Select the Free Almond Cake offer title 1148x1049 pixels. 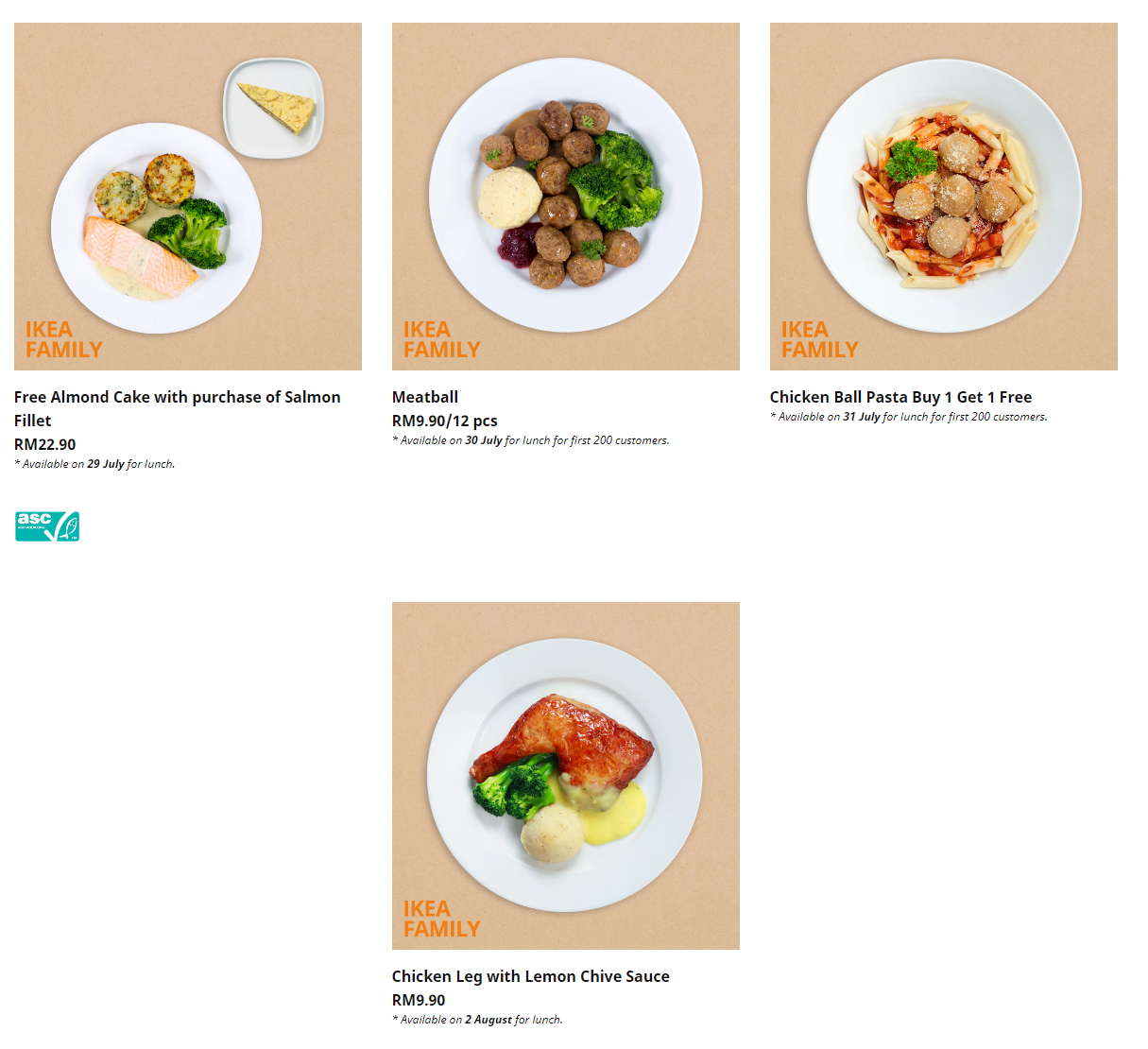click(x=178, y=408)
